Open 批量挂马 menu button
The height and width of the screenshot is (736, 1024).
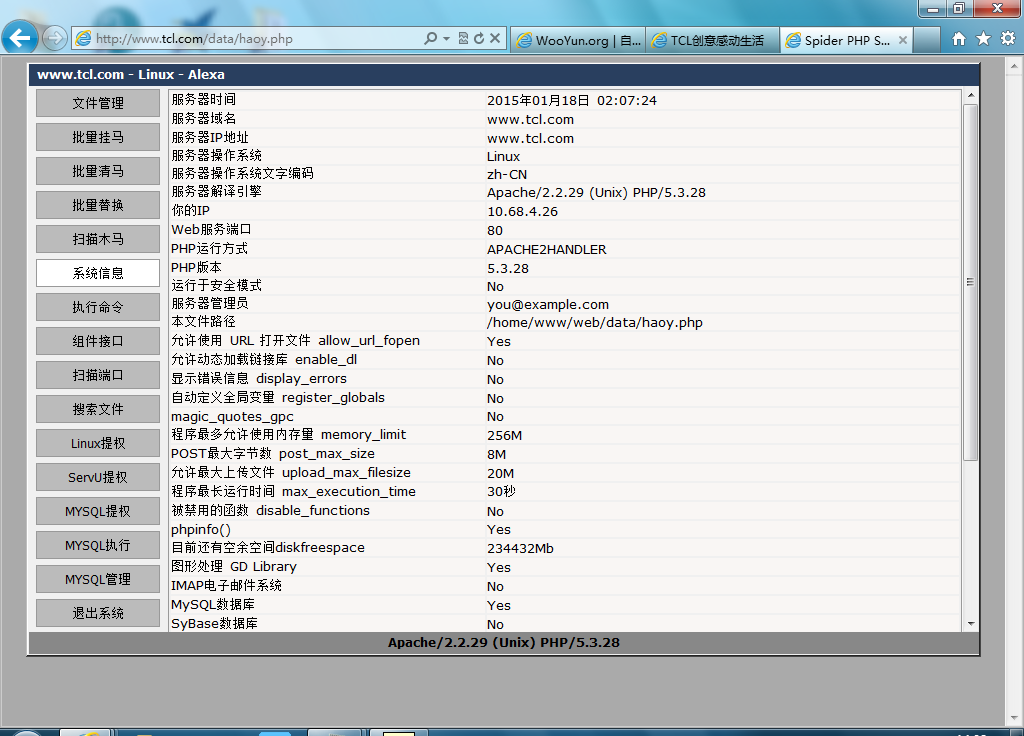coord(98,137)
